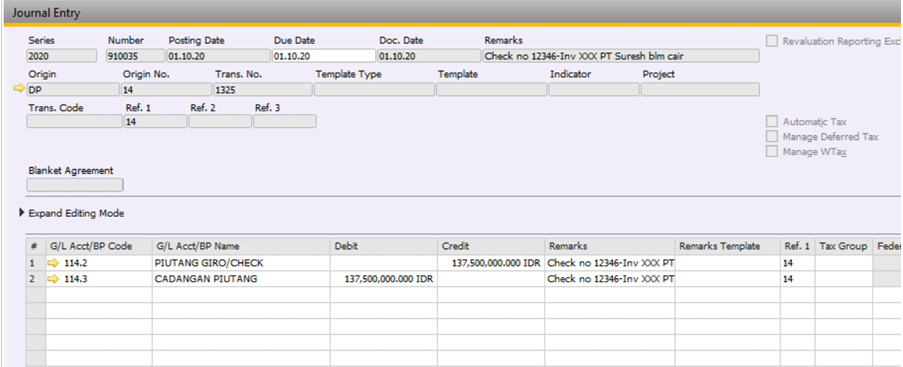Click the Template Type field
The height and width of the screenshot is (367, 903).
coord(374,89)
